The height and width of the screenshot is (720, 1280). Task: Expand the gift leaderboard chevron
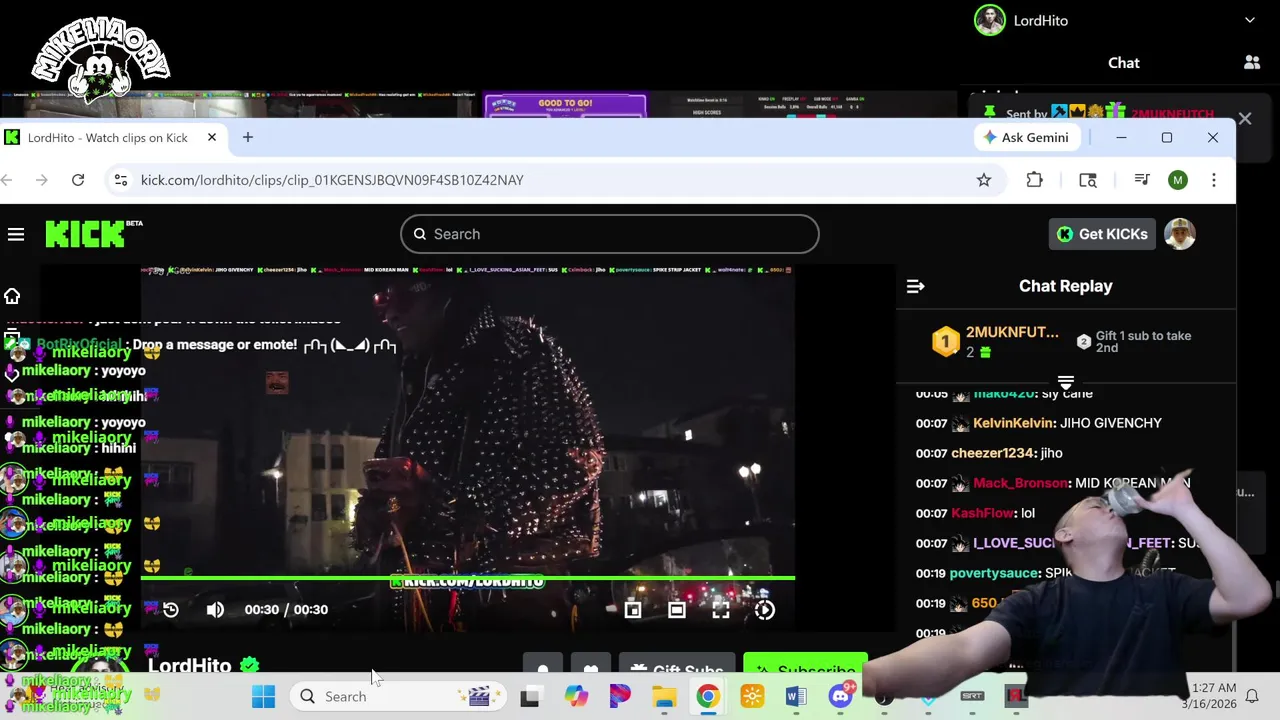click(1066, 383)
